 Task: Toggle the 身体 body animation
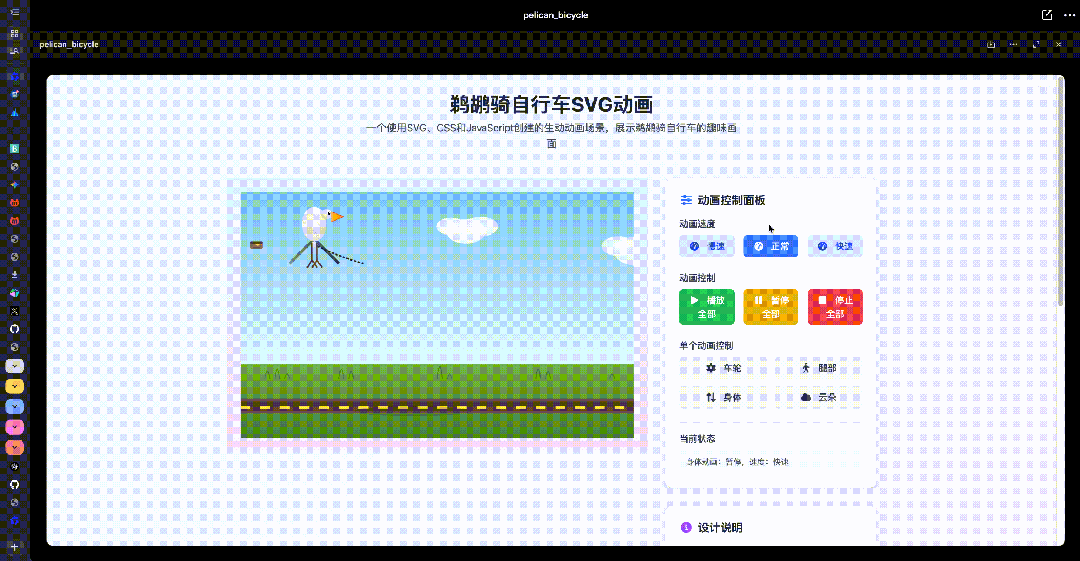[x=723, y=397]
